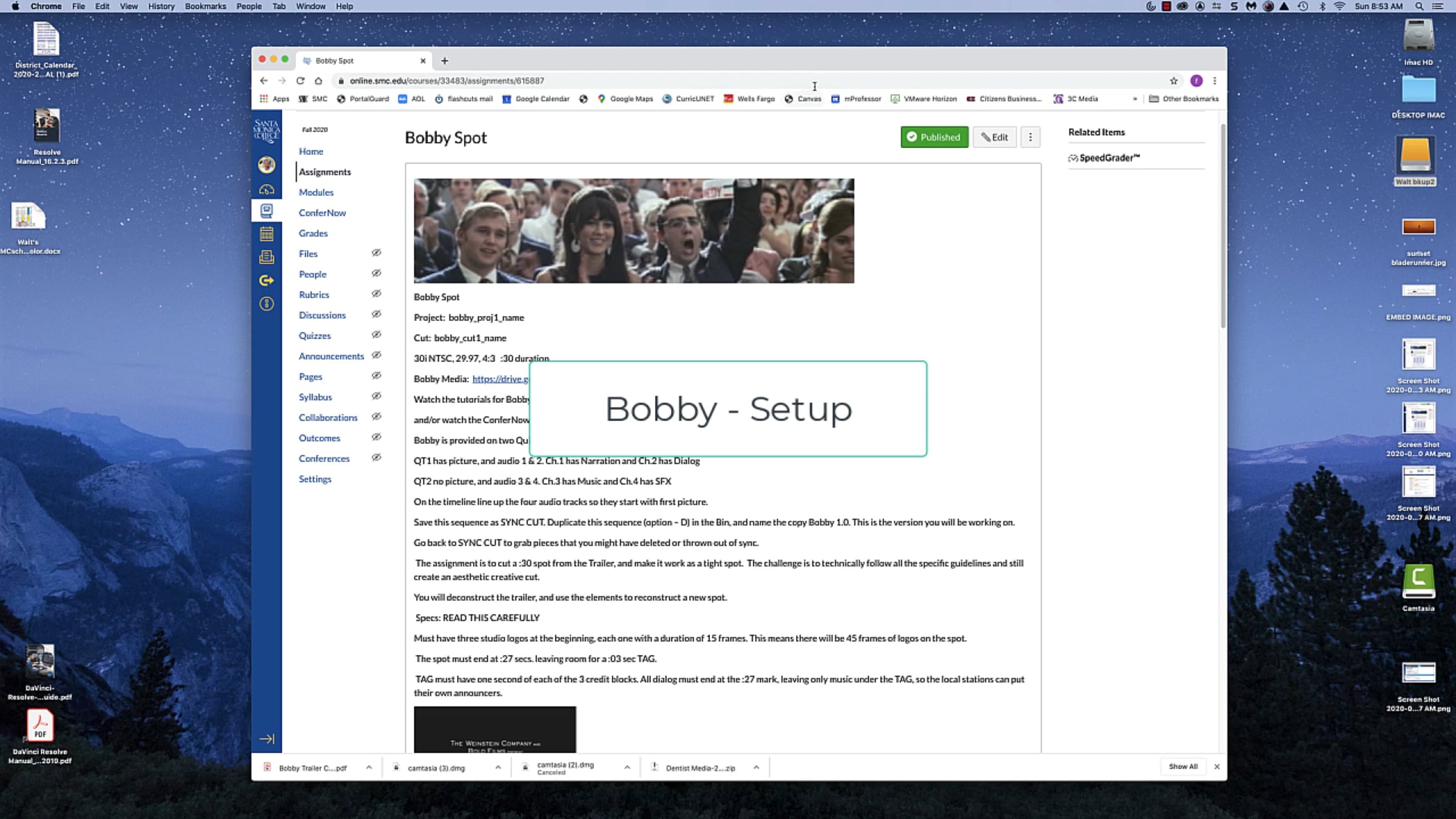Click the page vertical scrollbar
This screenshot has height=819, width=1456.
[1222, 226]
